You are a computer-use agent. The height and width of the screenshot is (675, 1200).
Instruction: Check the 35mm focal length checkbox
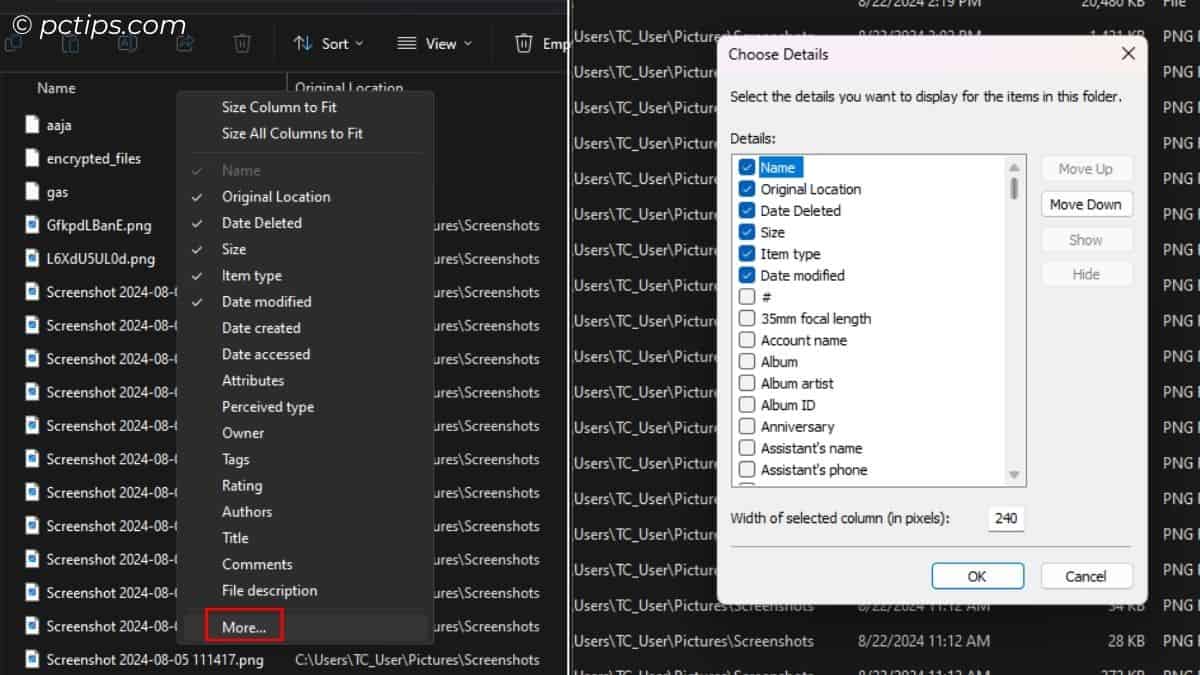tap(746, 318)
